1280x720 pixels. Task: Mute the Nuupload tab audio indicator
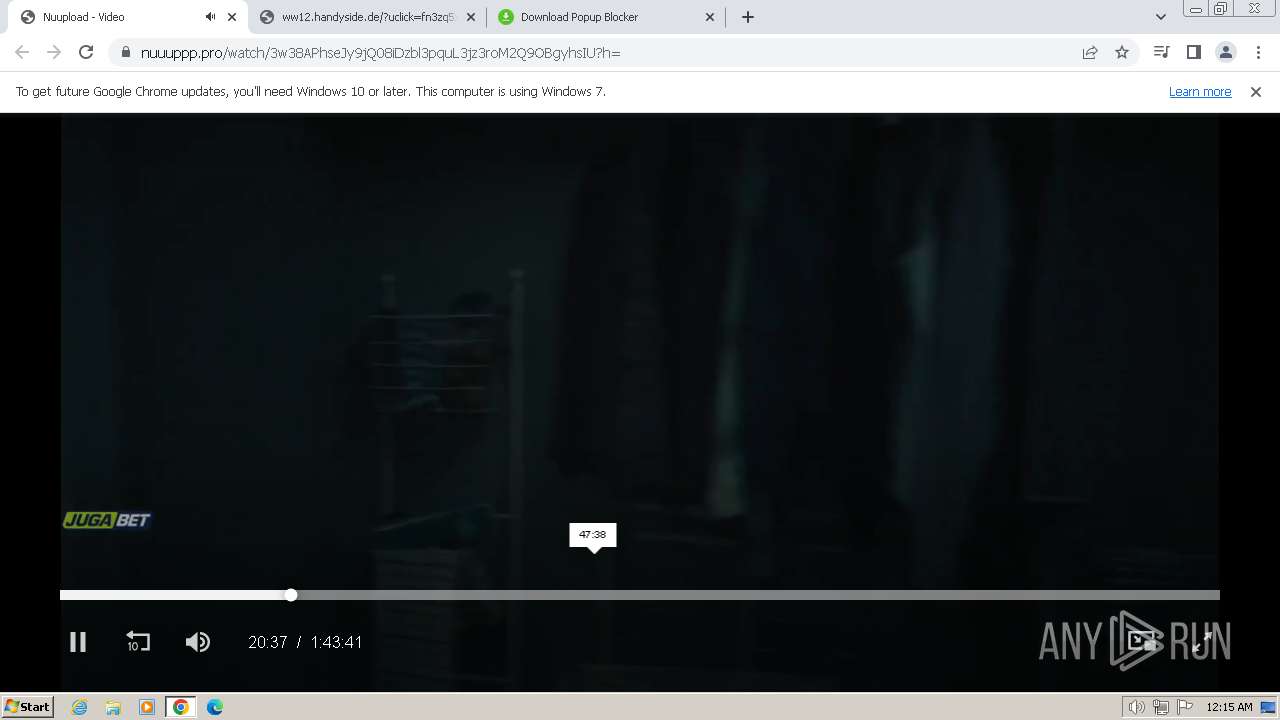point(210,17)
